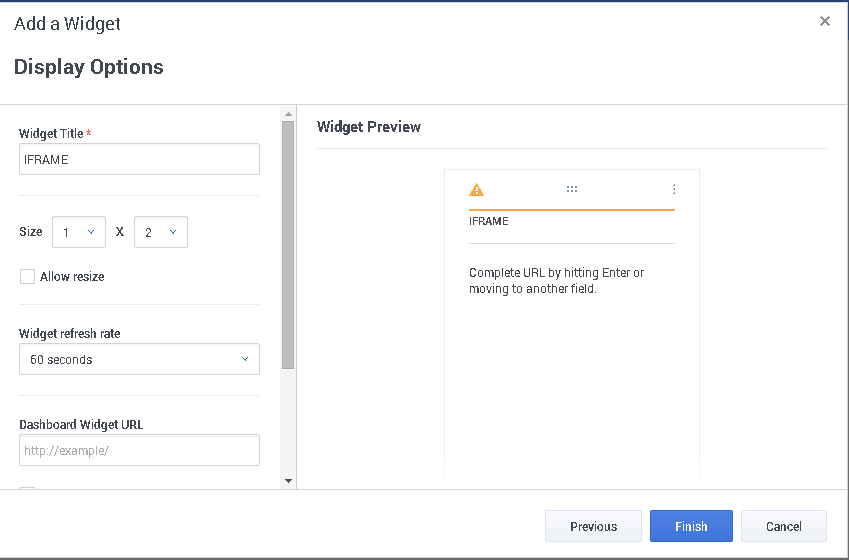Open the Size height dropdown
Viewport: 849px width, 560px height.
(x=161, y=232)
